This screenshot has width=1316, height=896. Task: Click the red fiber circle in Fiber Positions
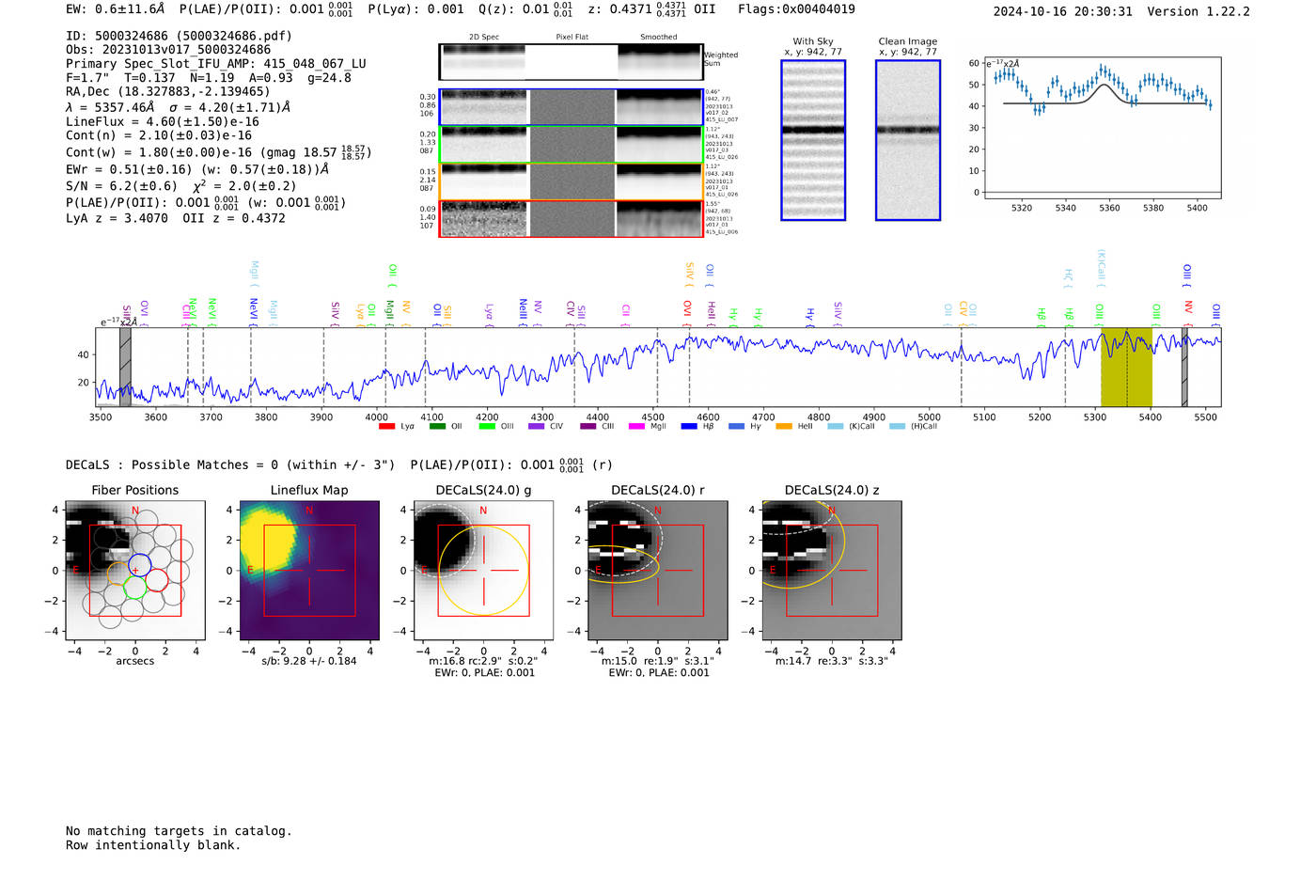coord(157,579)
